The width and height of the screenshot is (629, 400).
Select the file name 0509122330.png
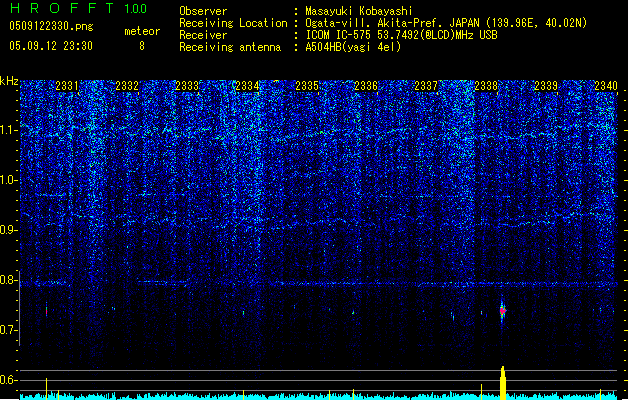pos(51,26)
